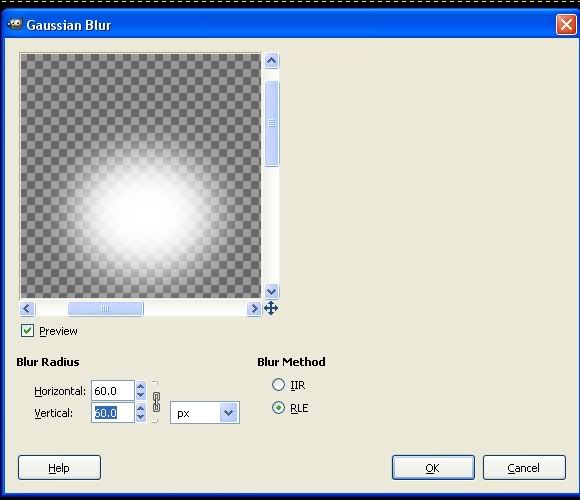Click the preview scroll right arrow
This screenshot has width=580, height=500.
[x=254, y=308]
